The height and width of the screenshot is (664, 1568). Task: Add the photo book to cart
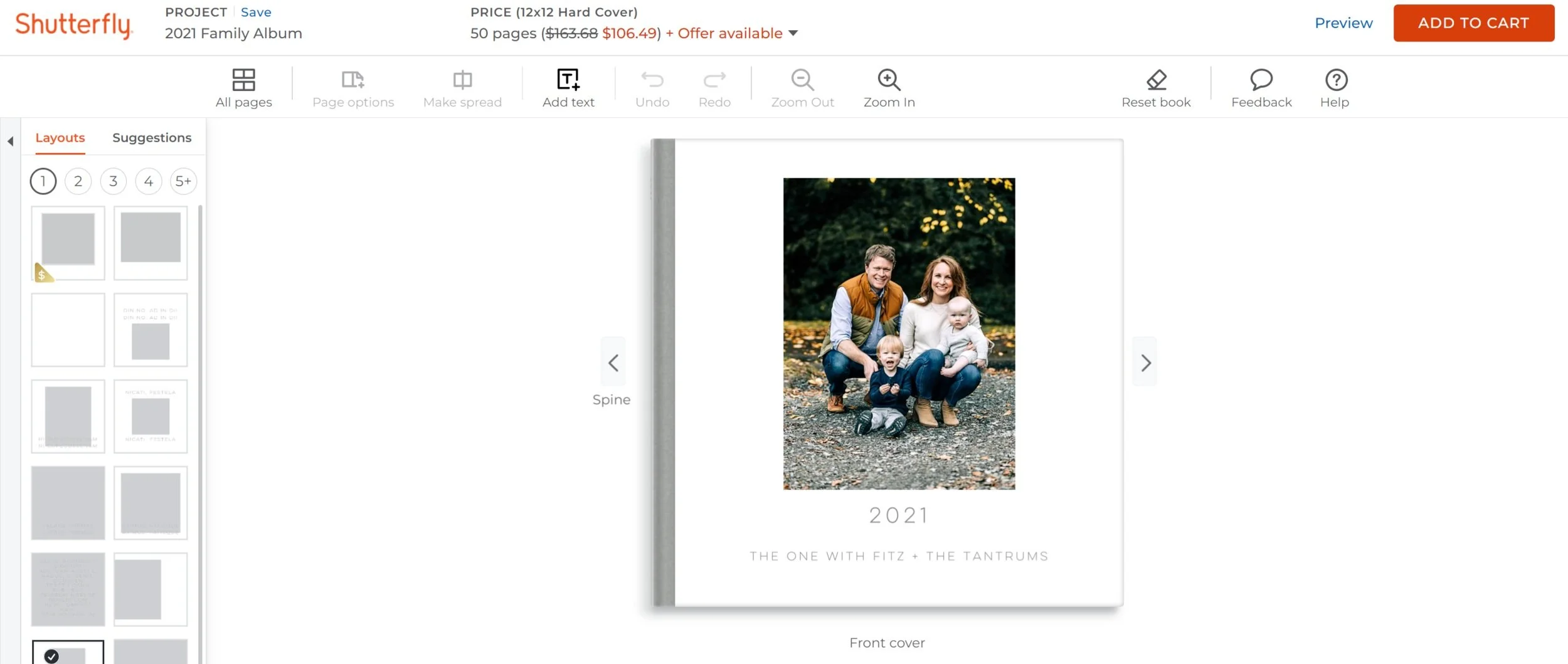coord(1473,23)
